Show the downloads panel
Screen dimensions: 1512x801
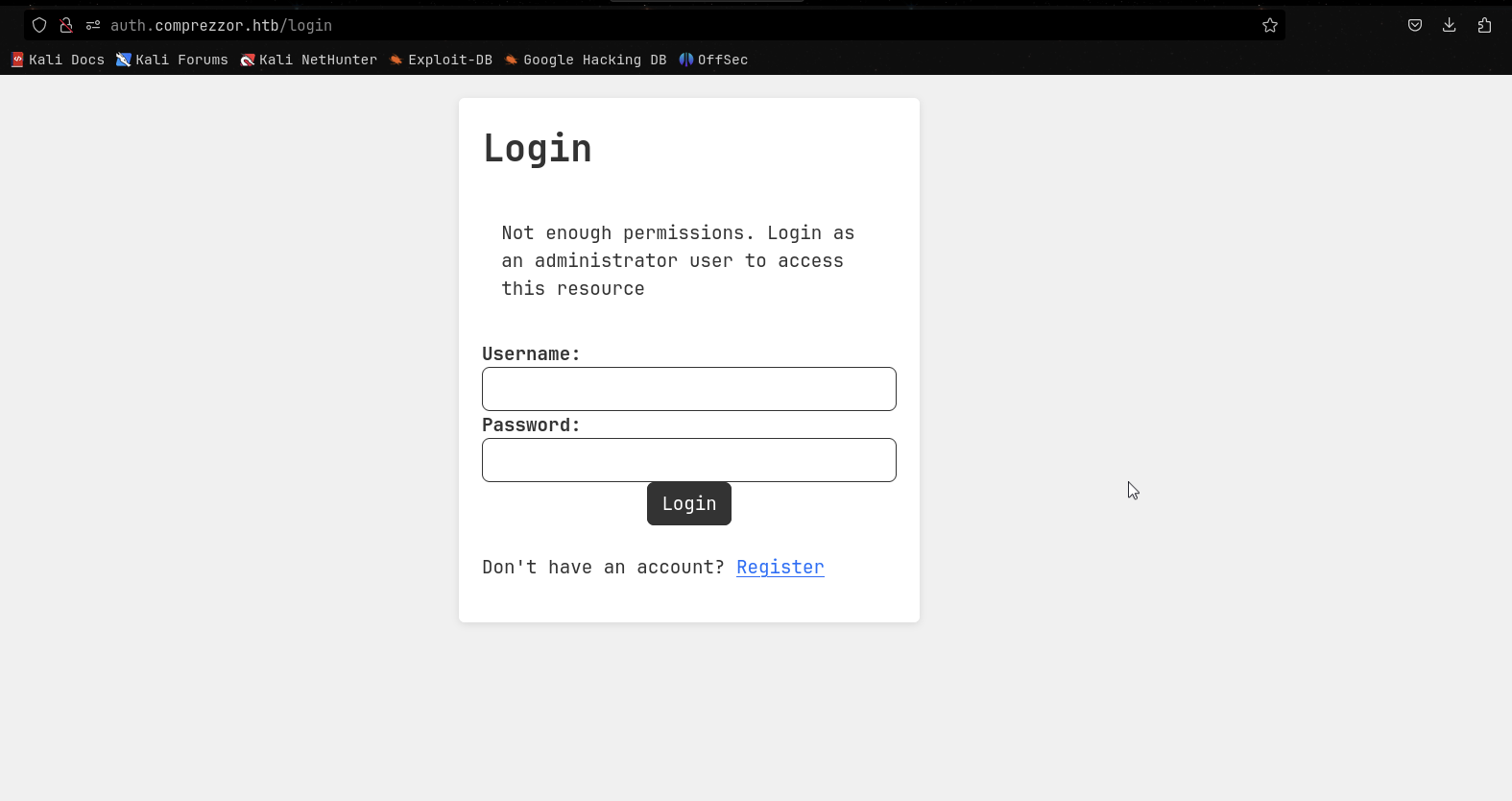(1450, 26)
